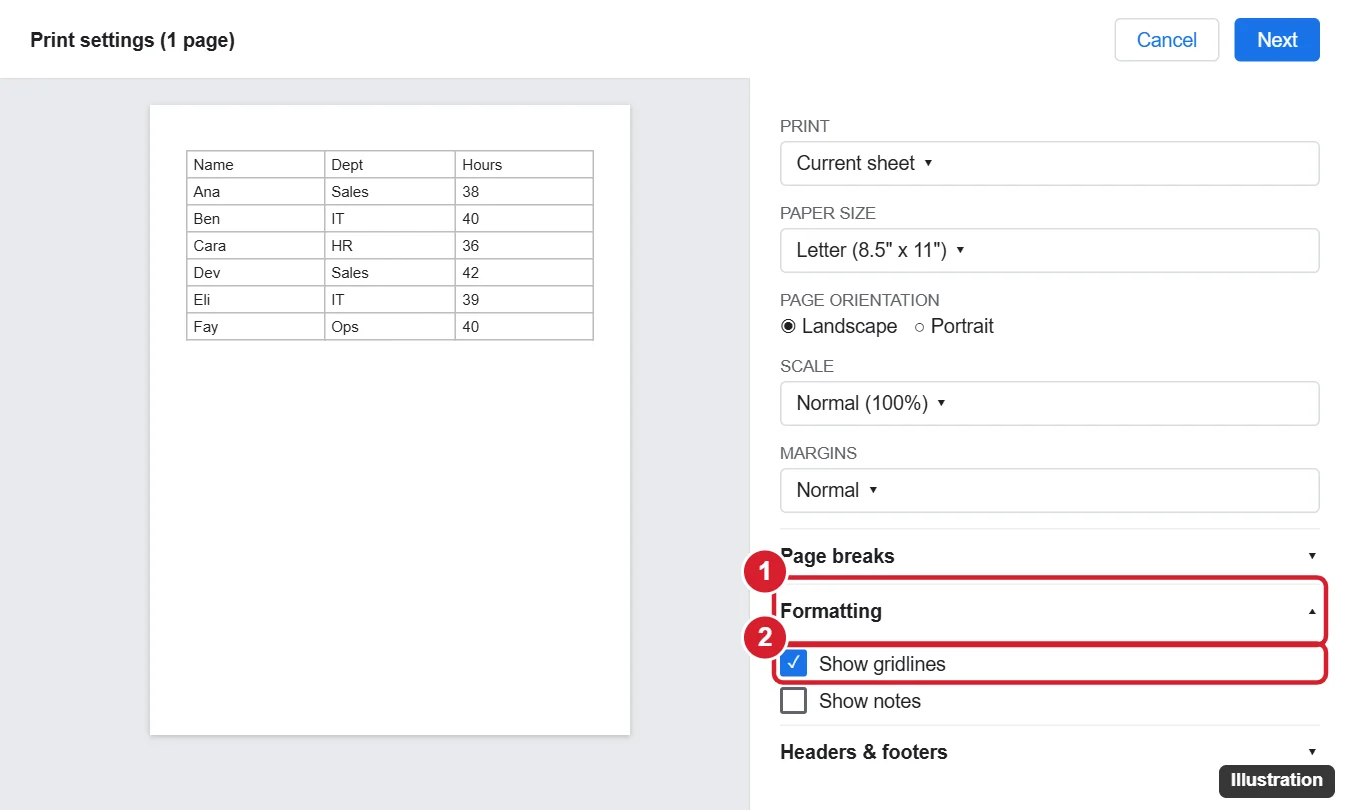Collapse the Formatting section
1350x810 pixels.
1049,611
